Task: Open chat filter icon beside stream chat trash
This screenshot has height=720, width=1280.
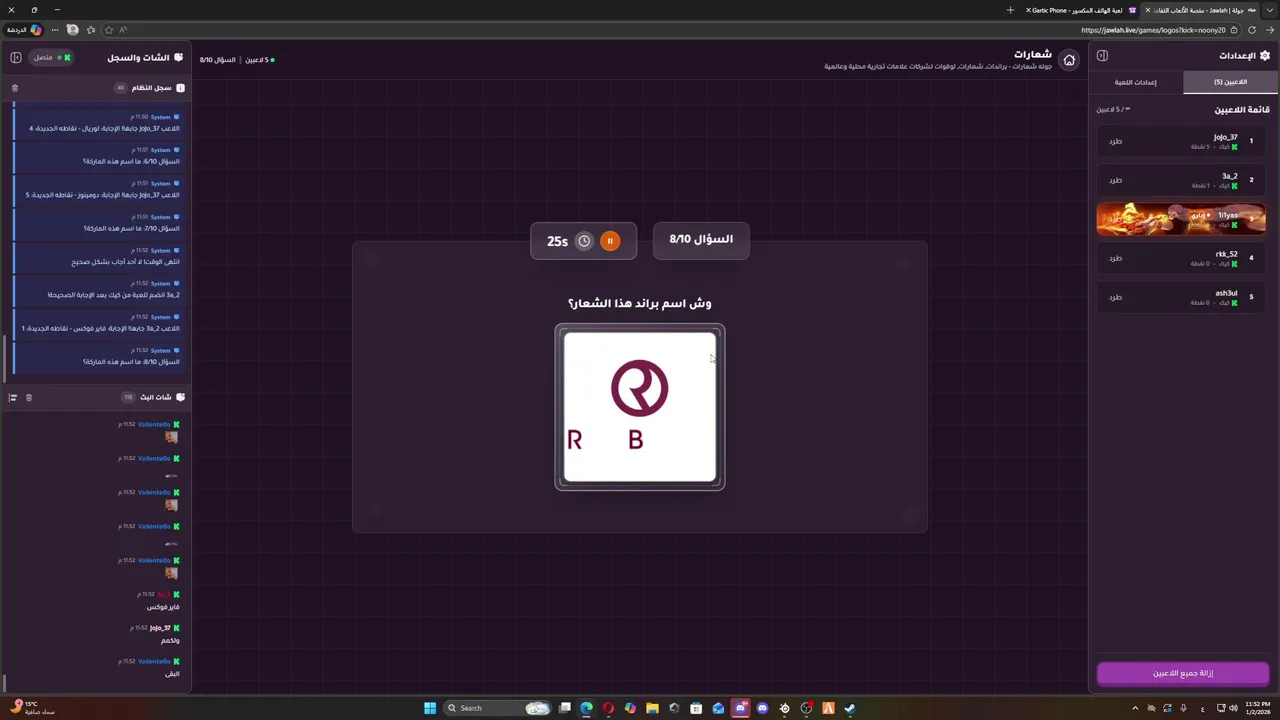Action: (13, 398)
